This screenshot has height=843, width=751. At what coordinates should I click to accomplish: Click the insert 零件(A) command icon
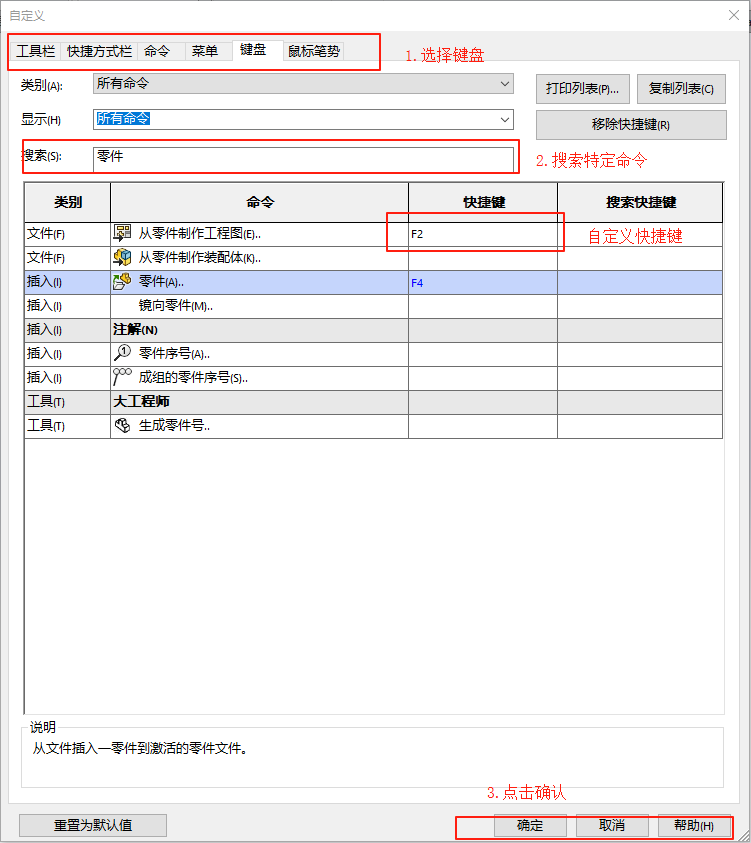[123, 281]
